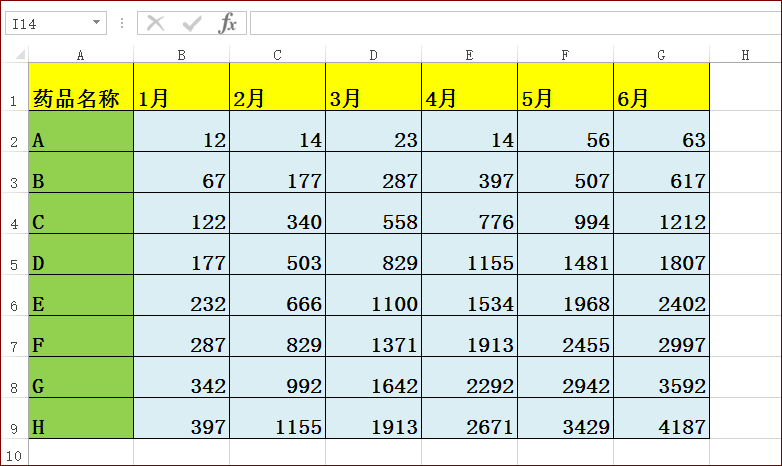
Task: Click the cell containing 340
Action: pos(277,213)
